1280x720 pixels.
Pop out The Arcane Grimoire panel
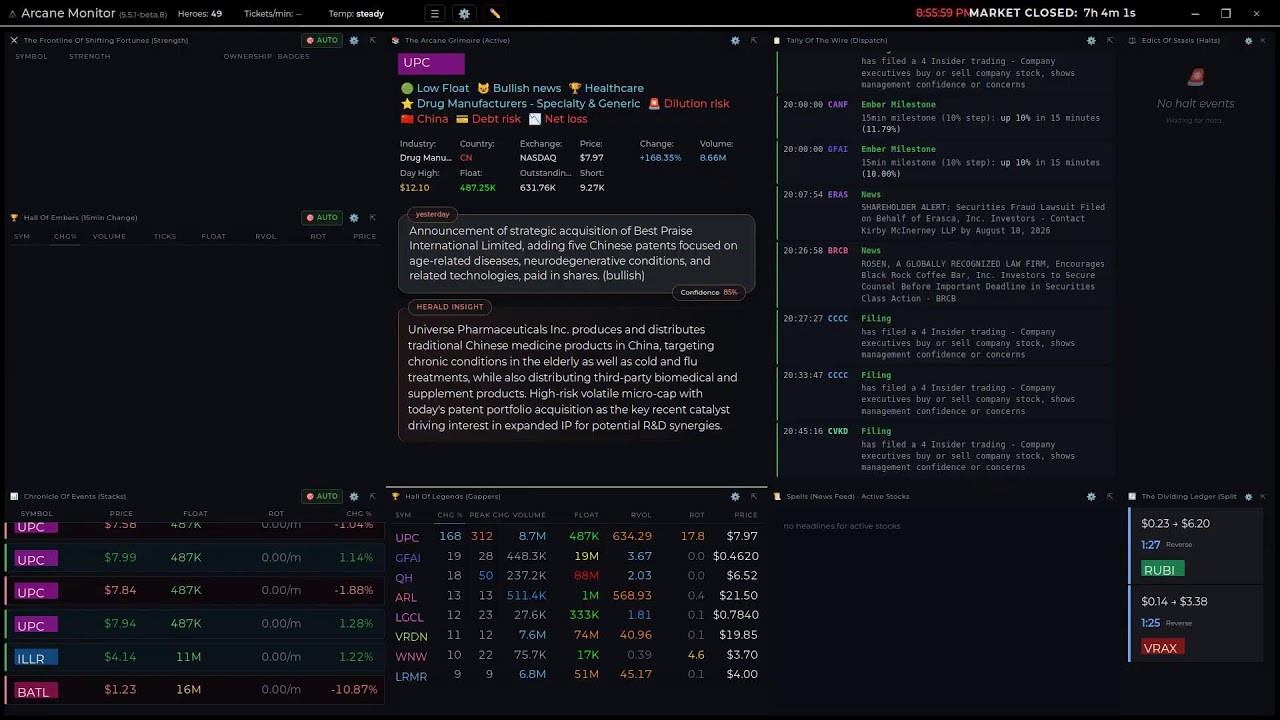click(753, 40)
